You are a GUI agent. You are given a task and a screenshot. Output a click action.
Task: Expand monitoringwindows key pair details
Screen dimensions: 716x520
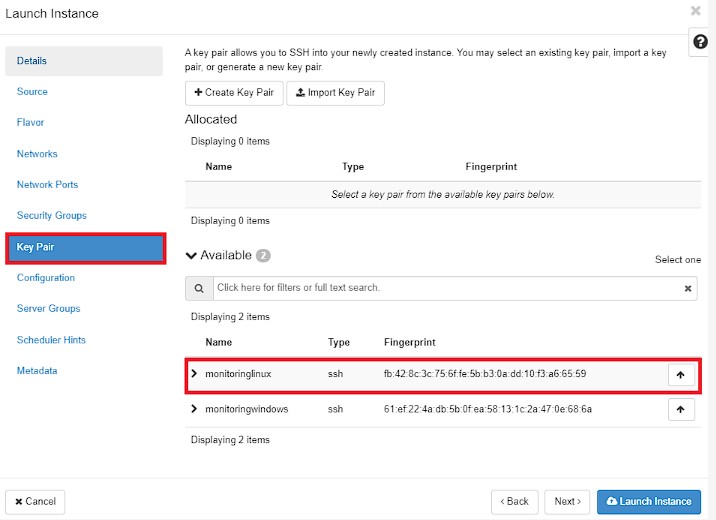[x=194, y=409]
